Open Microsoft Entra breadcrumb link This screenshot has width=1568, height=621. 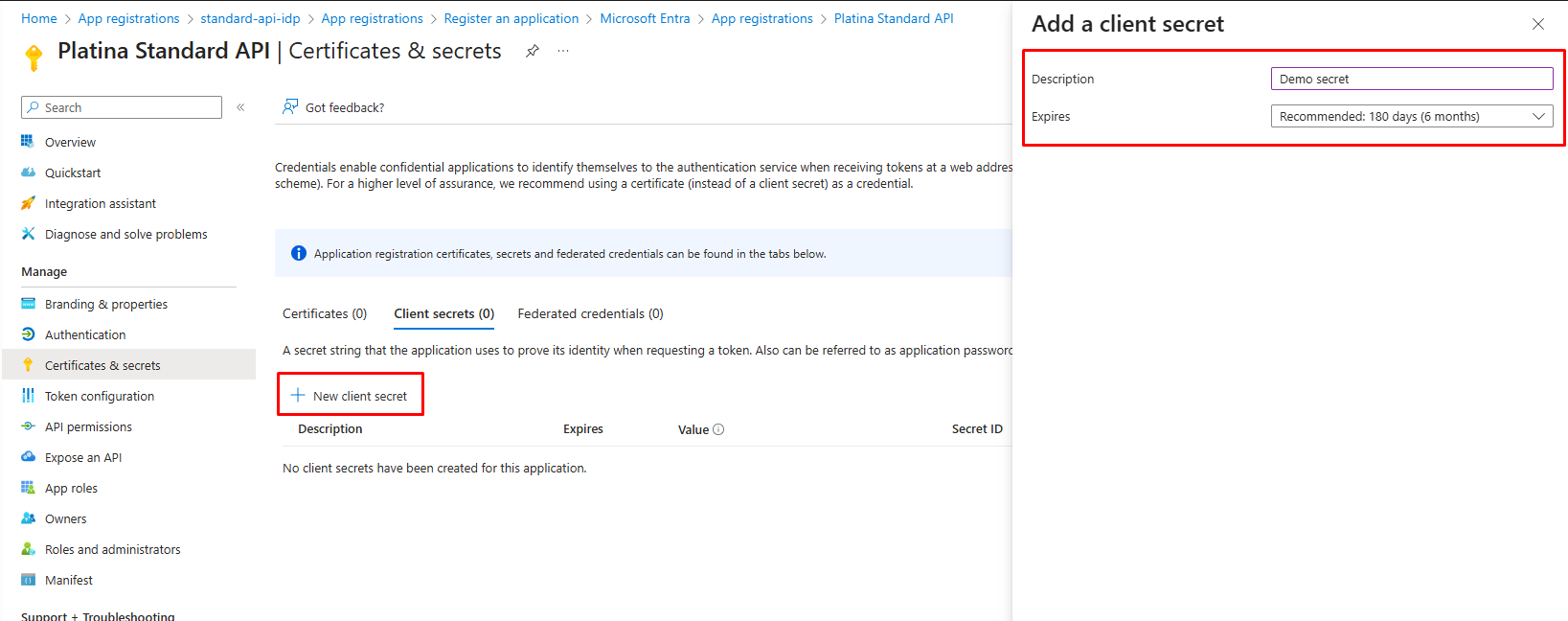(x=645, y=18)
